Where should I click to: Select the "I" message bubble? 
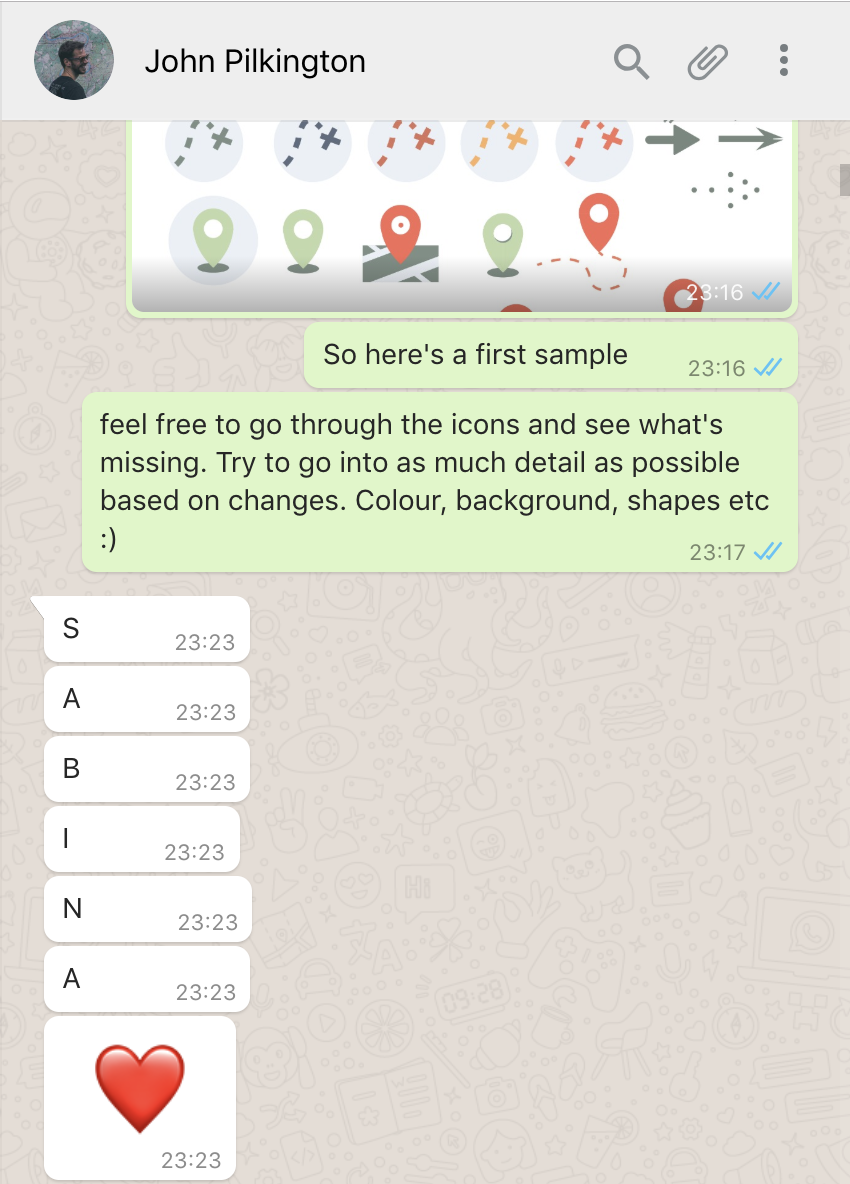click(x=141, y=839)
